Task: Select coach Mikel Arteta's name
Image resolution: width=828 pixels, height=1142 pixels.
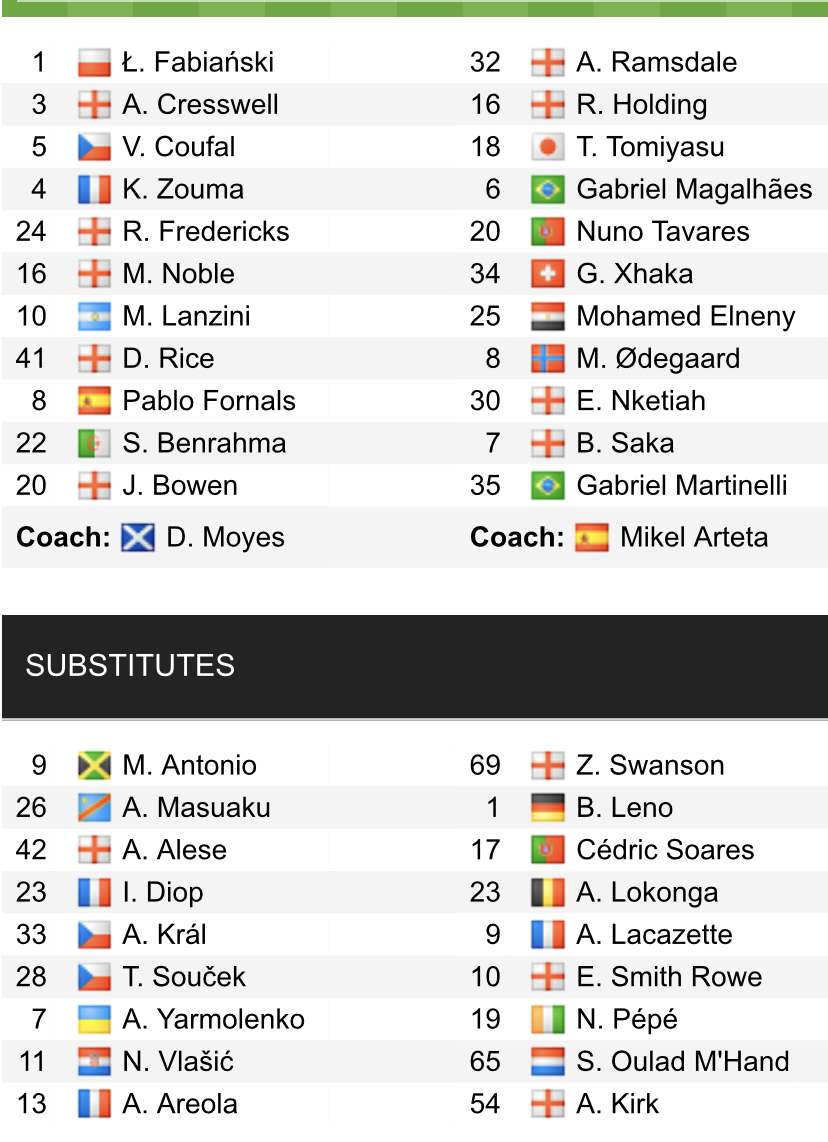Action: 694,537
